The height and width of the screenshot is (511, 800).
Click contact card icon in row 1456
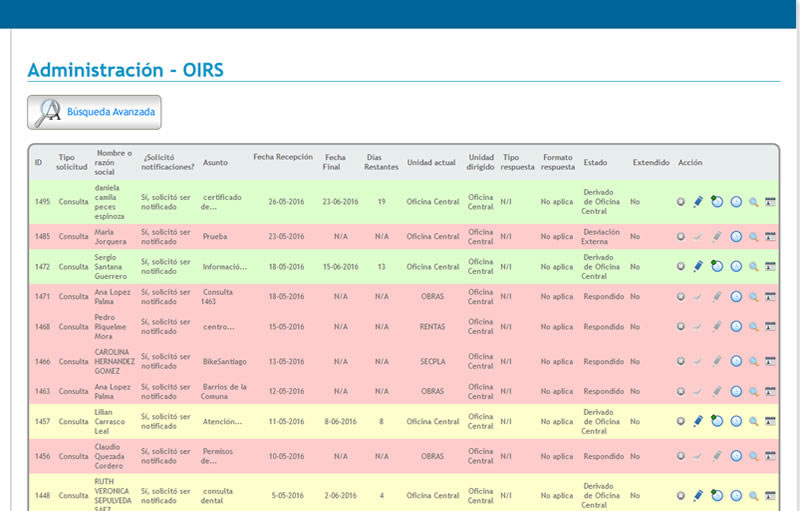770,456
